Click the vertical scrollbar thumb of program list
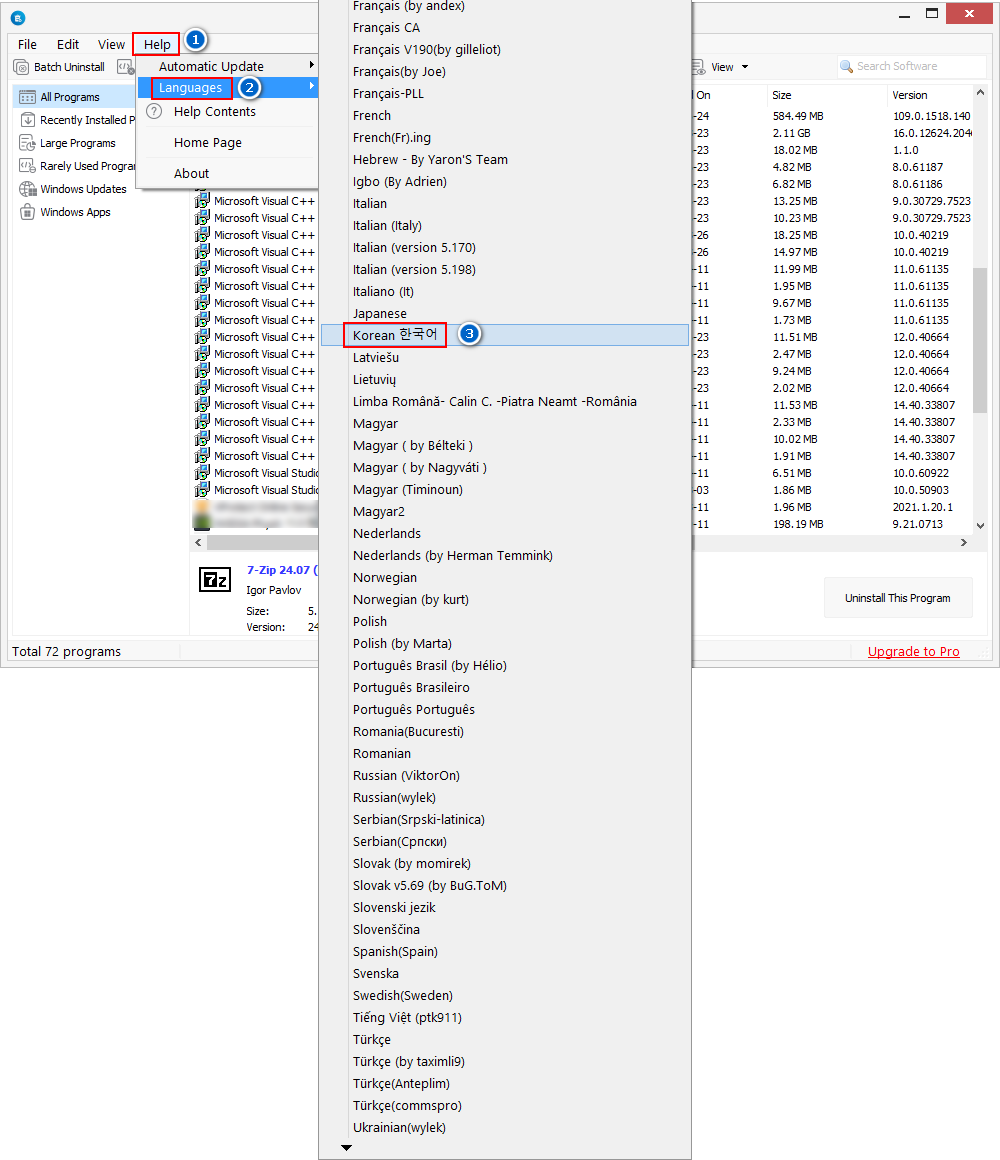This screenshot has width=1000, height=1160. pos(980,340)
